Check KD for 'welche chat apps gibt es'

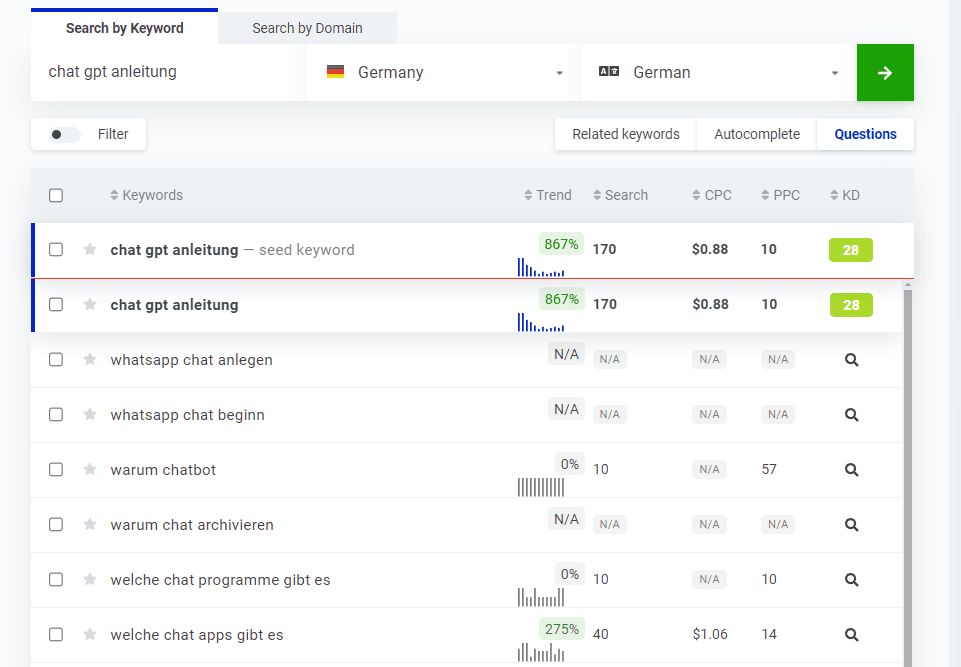(851, 635)
